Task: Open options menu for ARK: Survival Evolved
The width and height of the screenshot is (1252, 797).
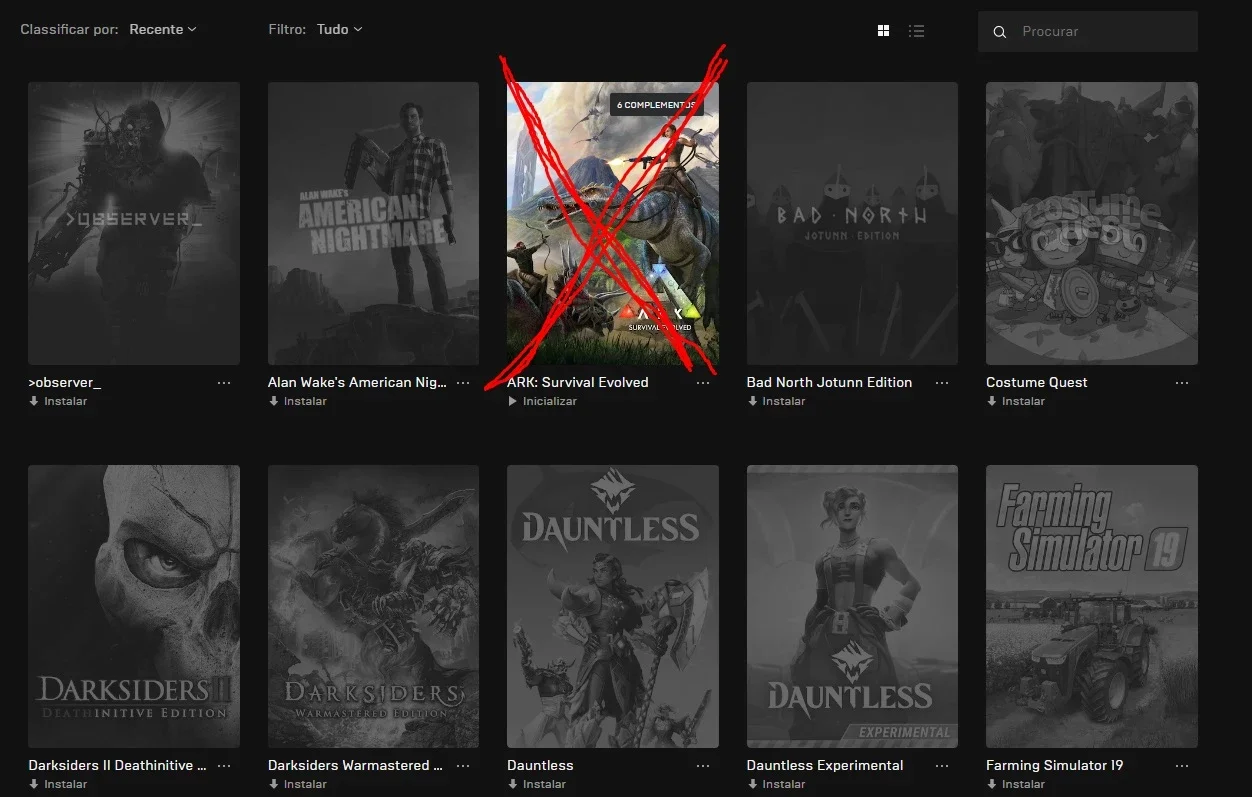Action: 703,383
